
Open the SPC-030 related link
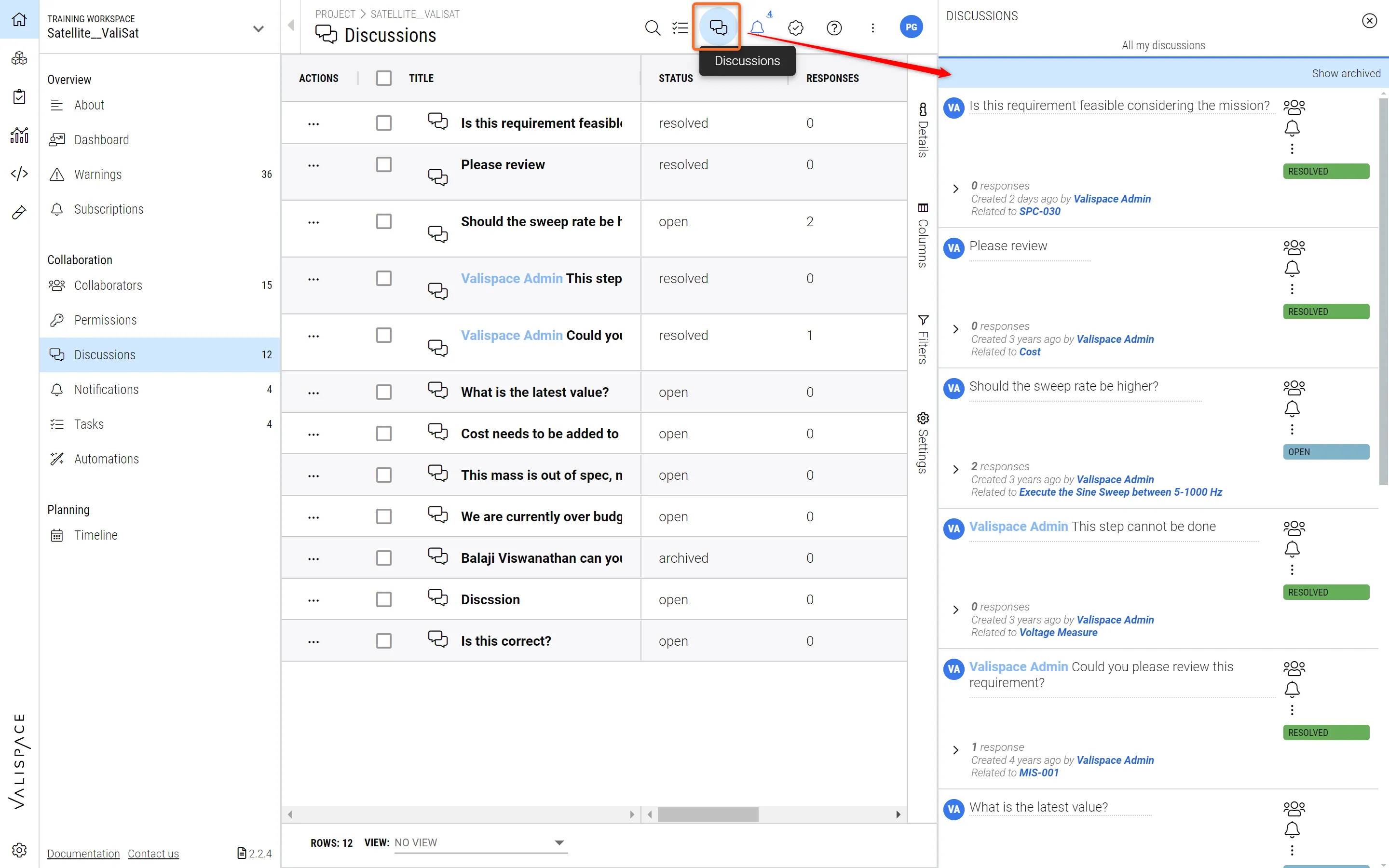pos(1039,211)
